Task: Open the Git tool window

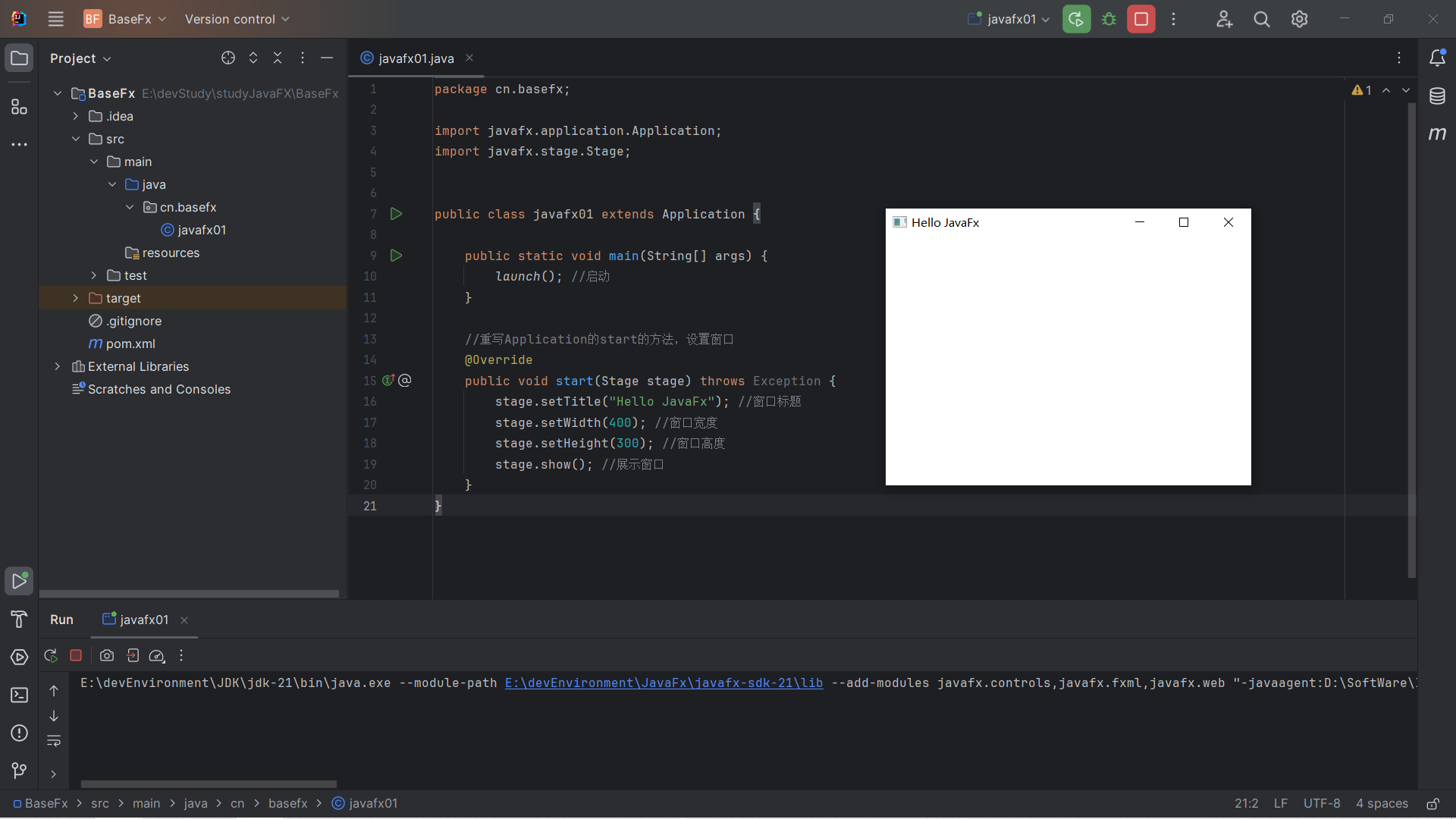Action: (20, 771)
